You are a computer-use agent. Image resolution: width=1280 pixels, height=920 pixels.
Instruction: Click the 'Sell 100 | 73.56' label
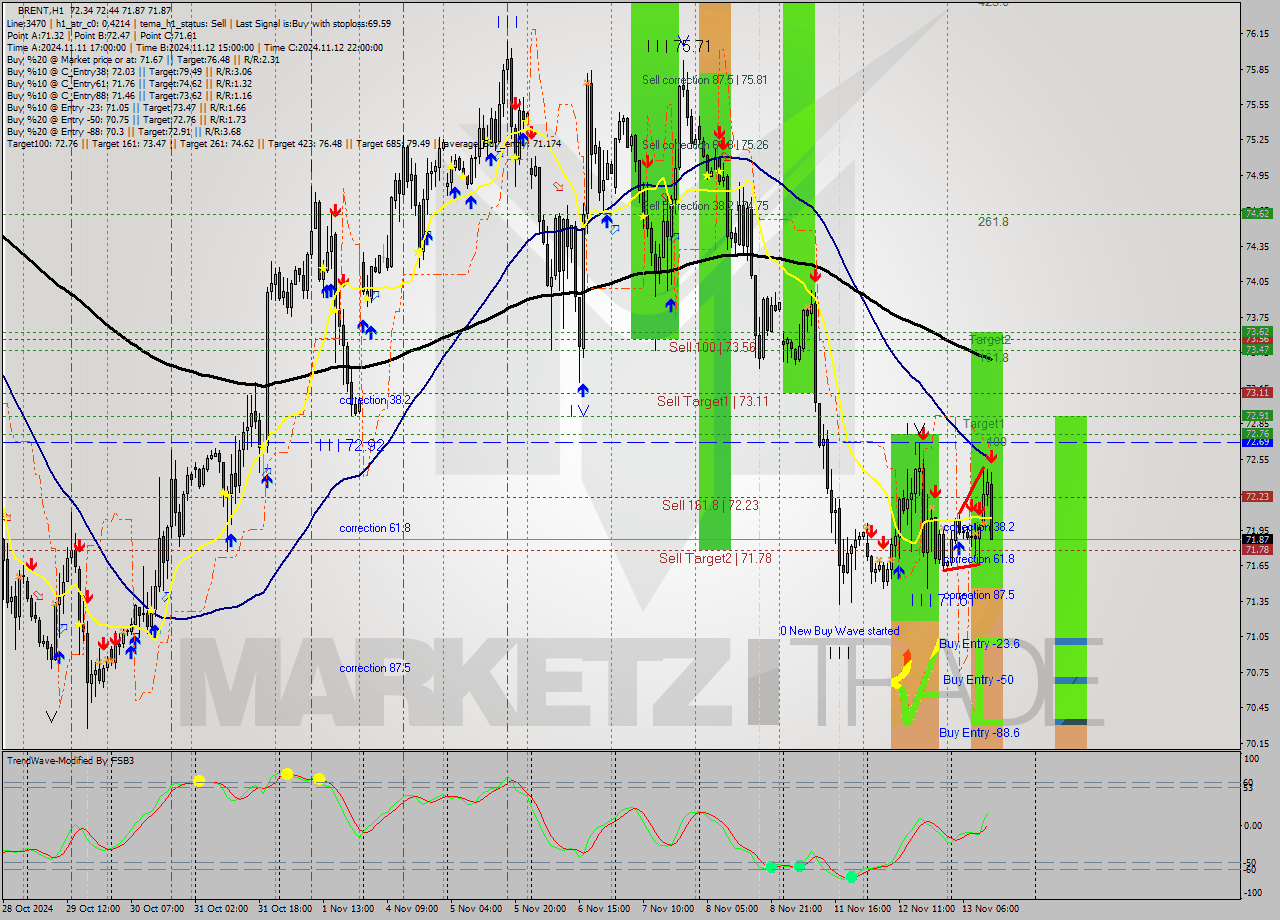[x=712, y=347]
